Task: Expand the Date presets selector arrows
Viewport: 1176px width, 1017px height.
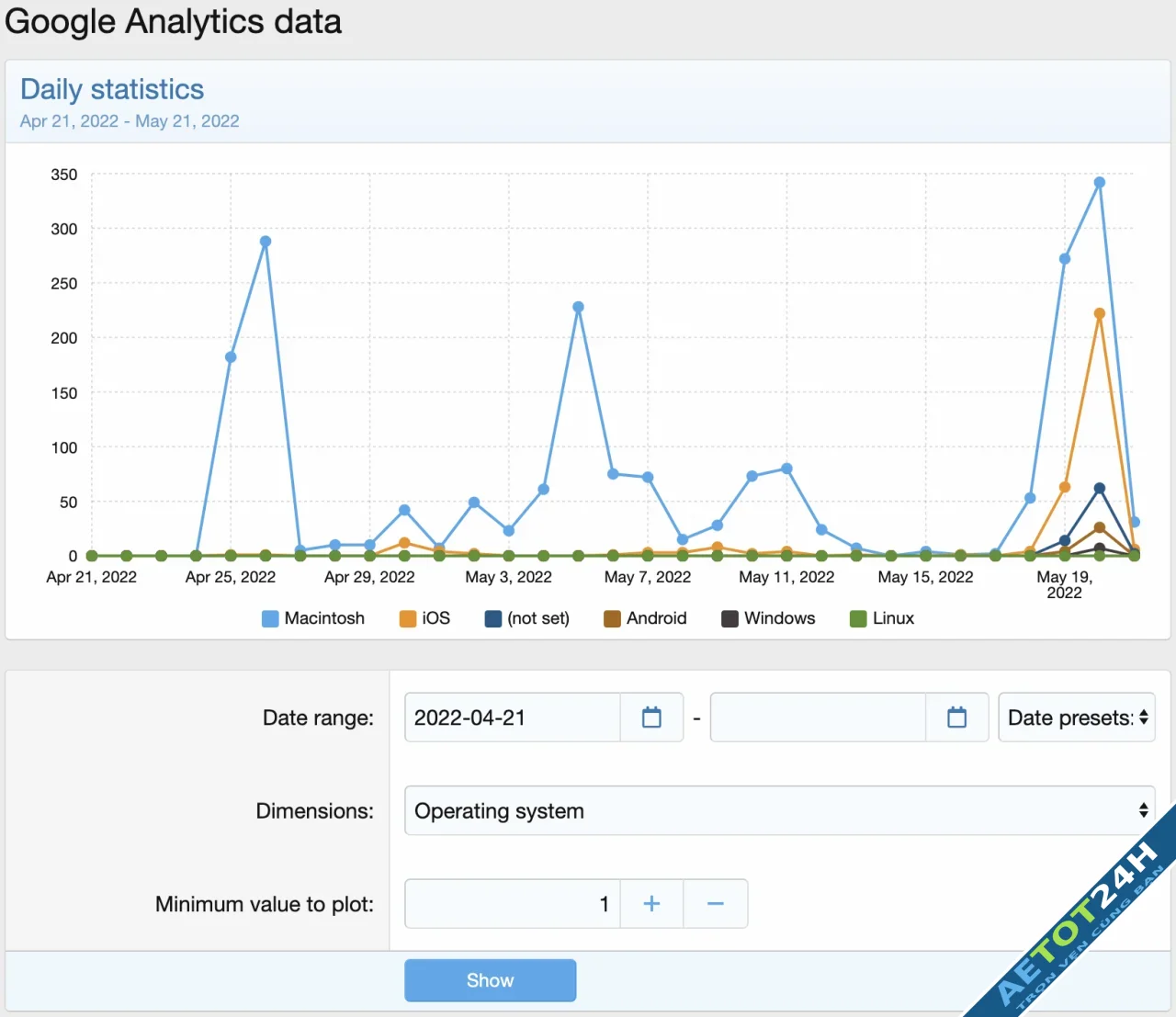Action: (1143, 718)
